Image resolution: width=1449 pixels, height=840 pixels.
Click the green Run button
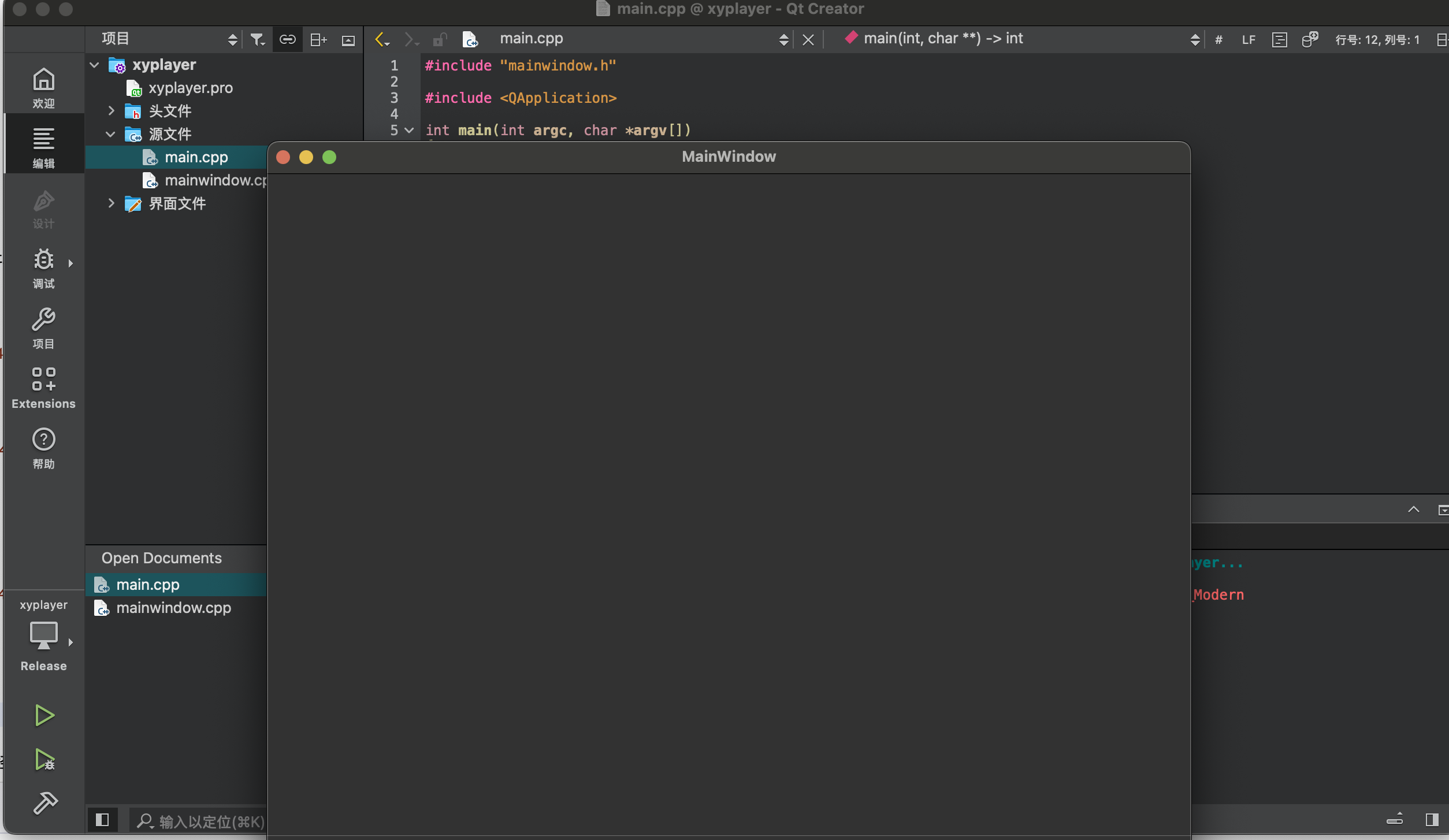tap(44, 715)
